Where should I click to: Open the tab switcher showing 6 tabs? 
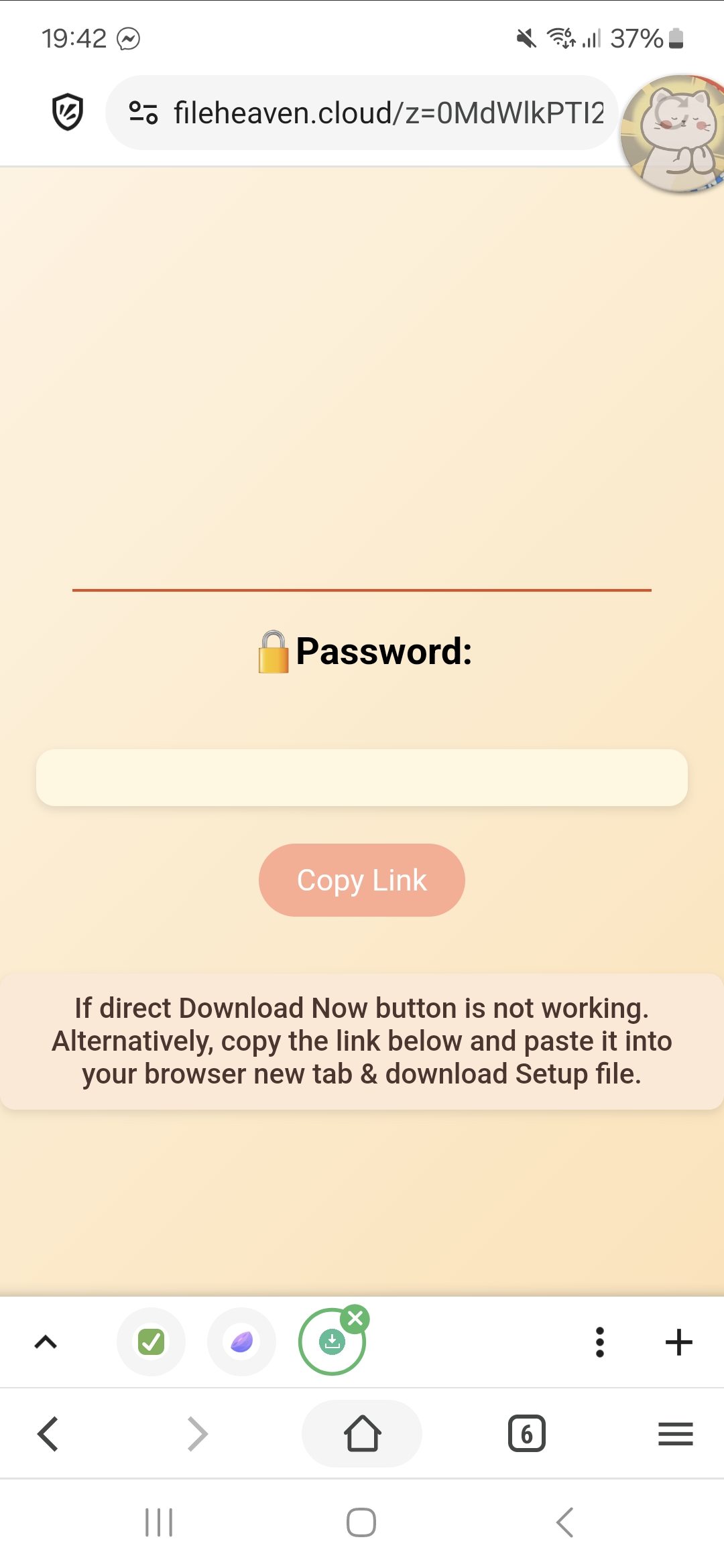click(x=527, y=1434)
